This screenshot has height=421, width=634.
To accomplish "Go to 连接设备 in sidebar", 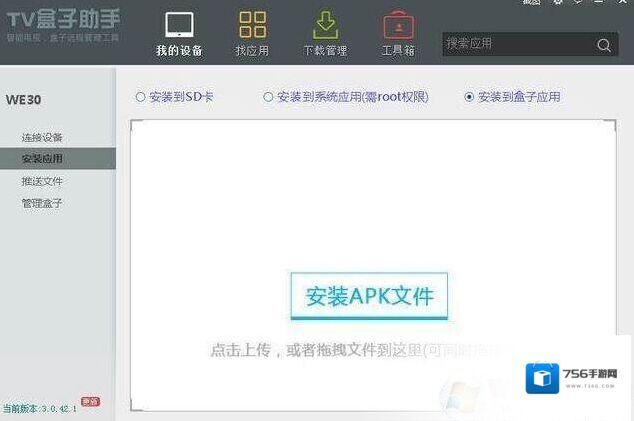I will click(x=42, y=137).
